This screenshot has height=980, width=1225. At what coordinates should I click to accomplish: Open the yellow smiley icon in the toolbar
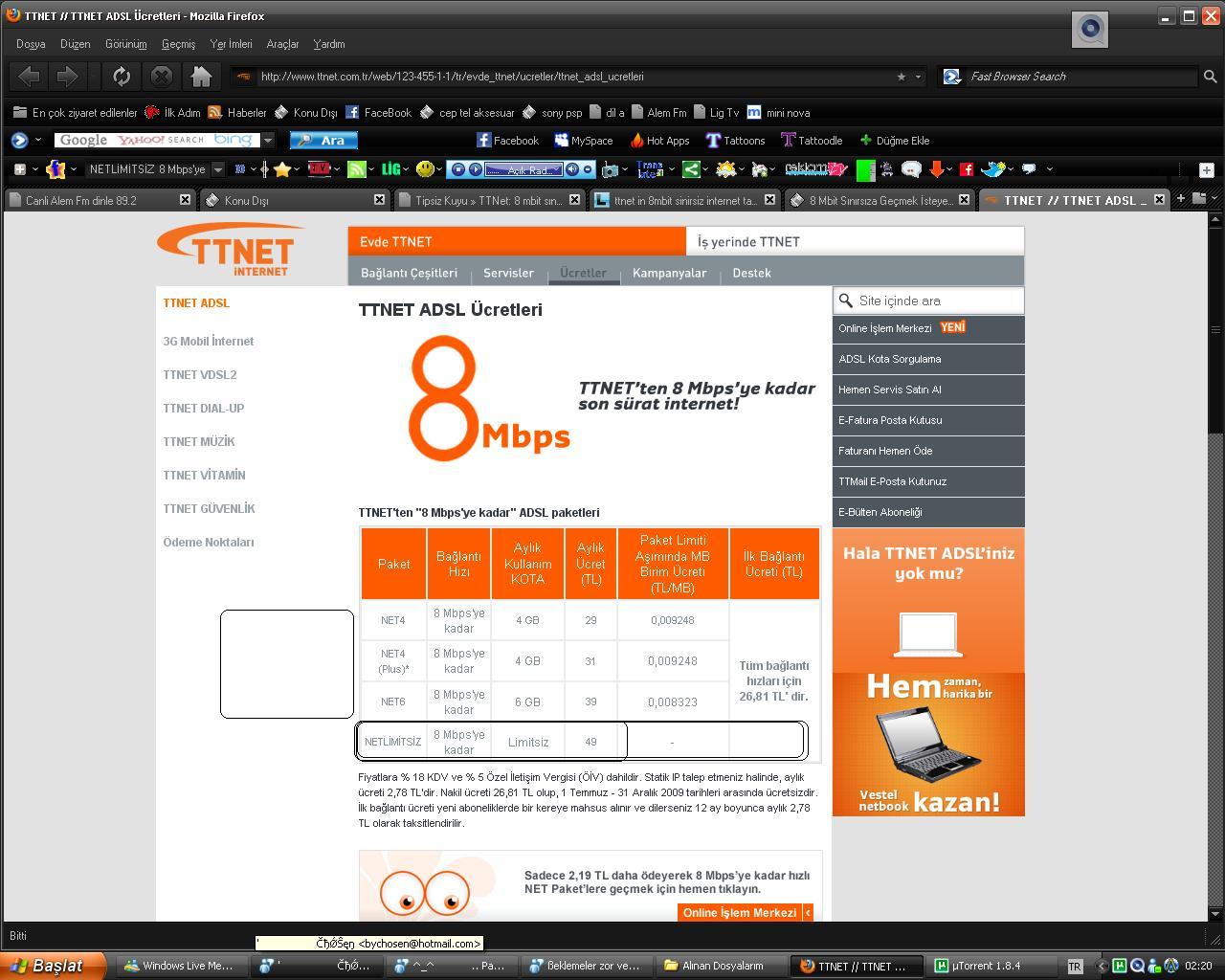[x=425, y=169]
